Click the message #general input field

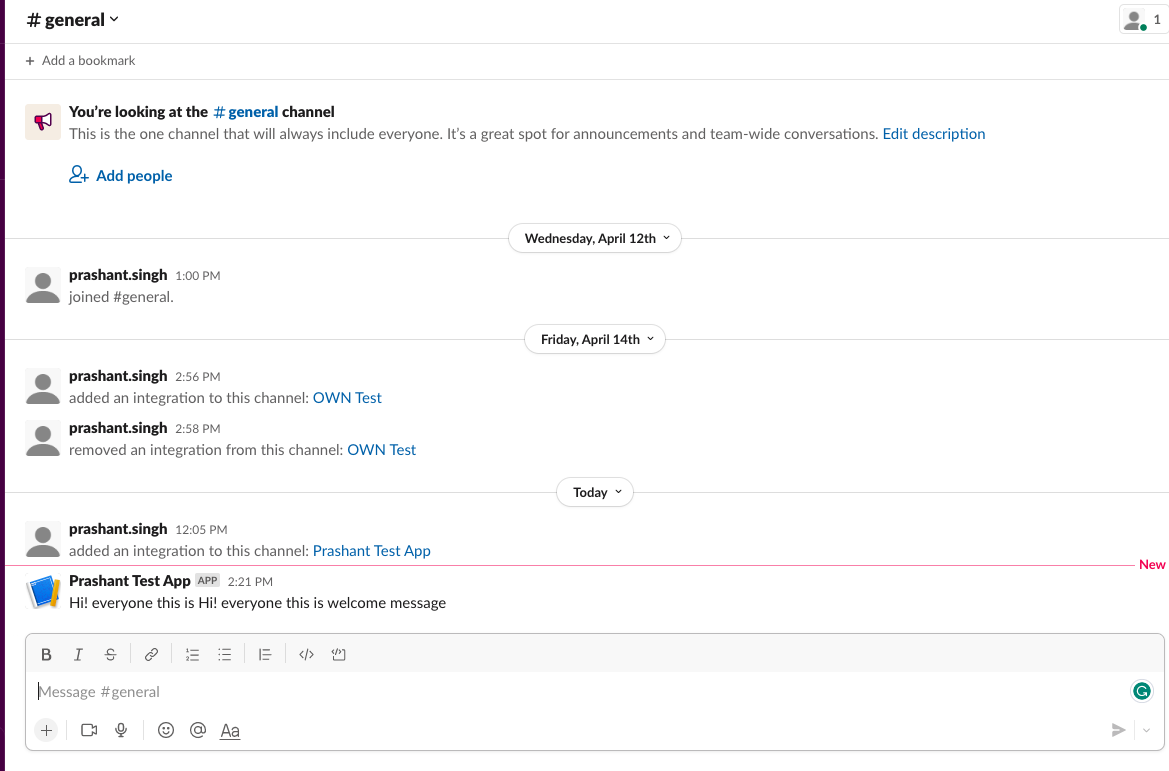(400, 691)
